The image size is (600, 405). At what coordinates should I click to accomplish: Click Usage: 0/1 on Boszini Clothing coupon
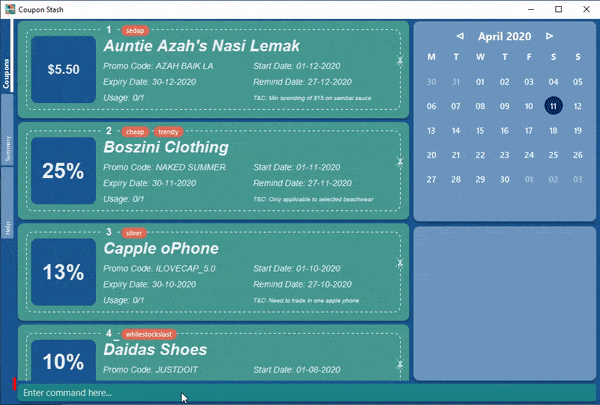[x=124, y=199]
